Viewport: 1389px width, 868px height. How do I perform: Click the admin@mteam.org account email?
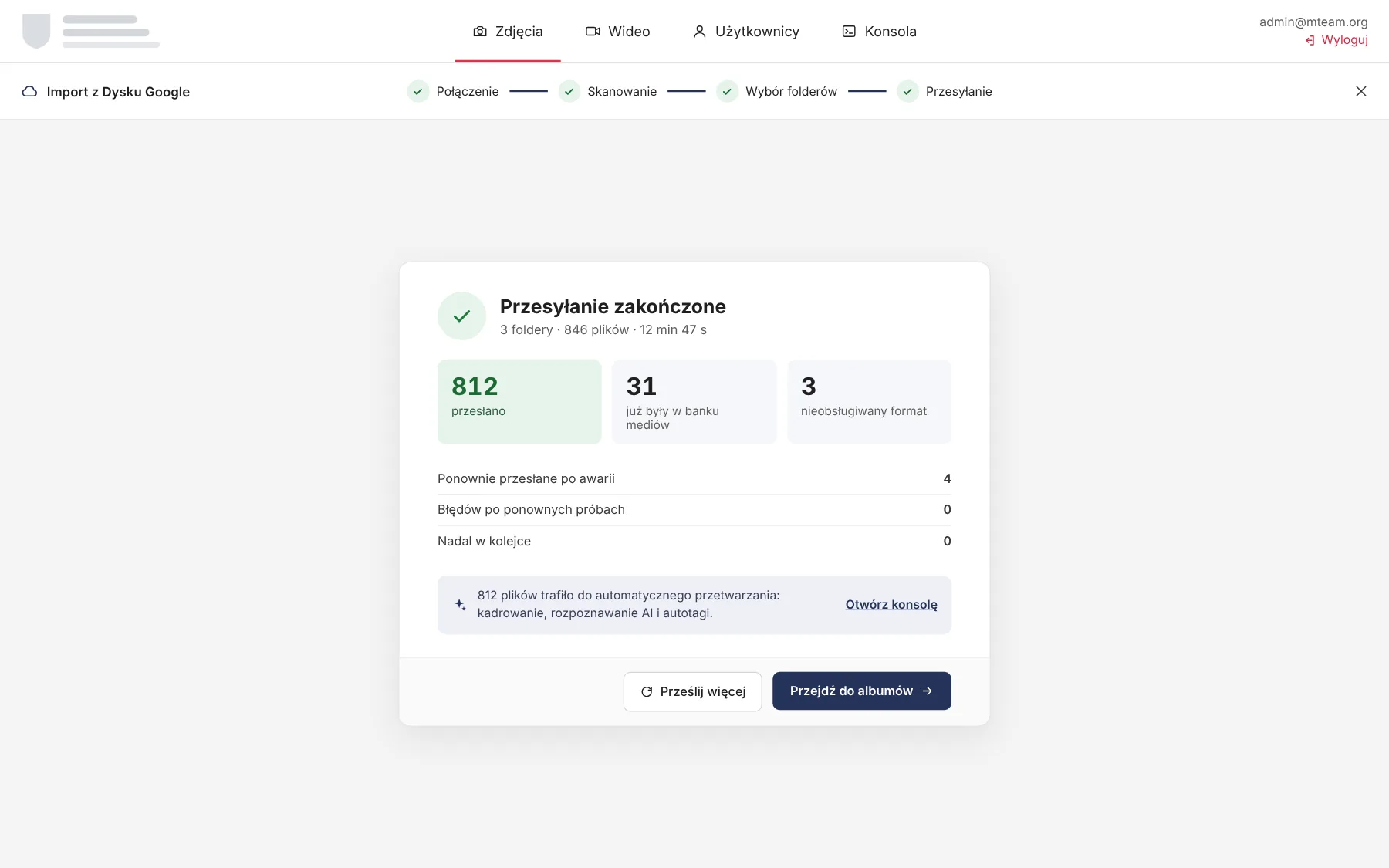[1313, 22]
